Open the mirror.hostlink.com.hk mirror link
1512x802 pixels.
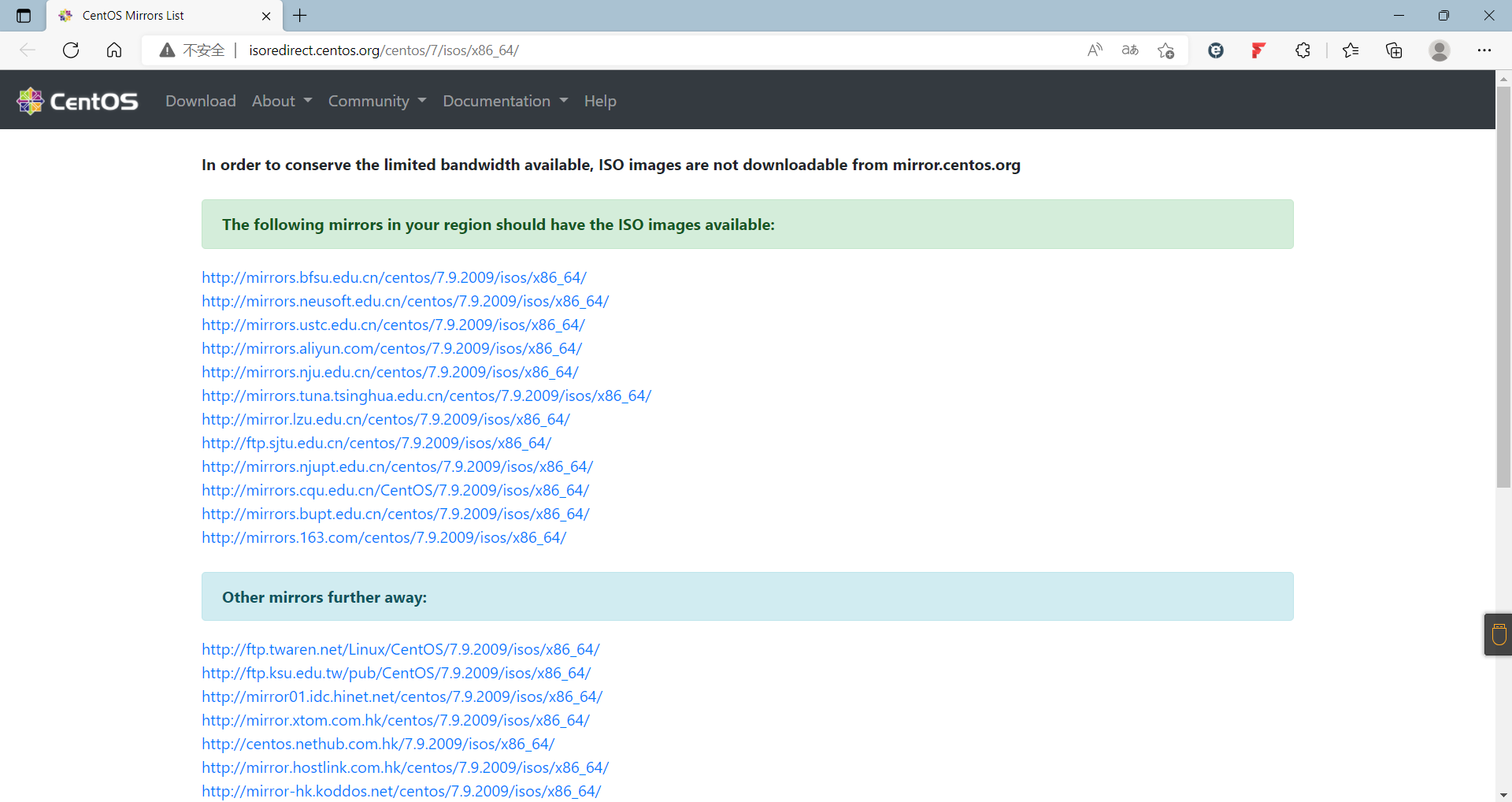click(x=405, y=767)
